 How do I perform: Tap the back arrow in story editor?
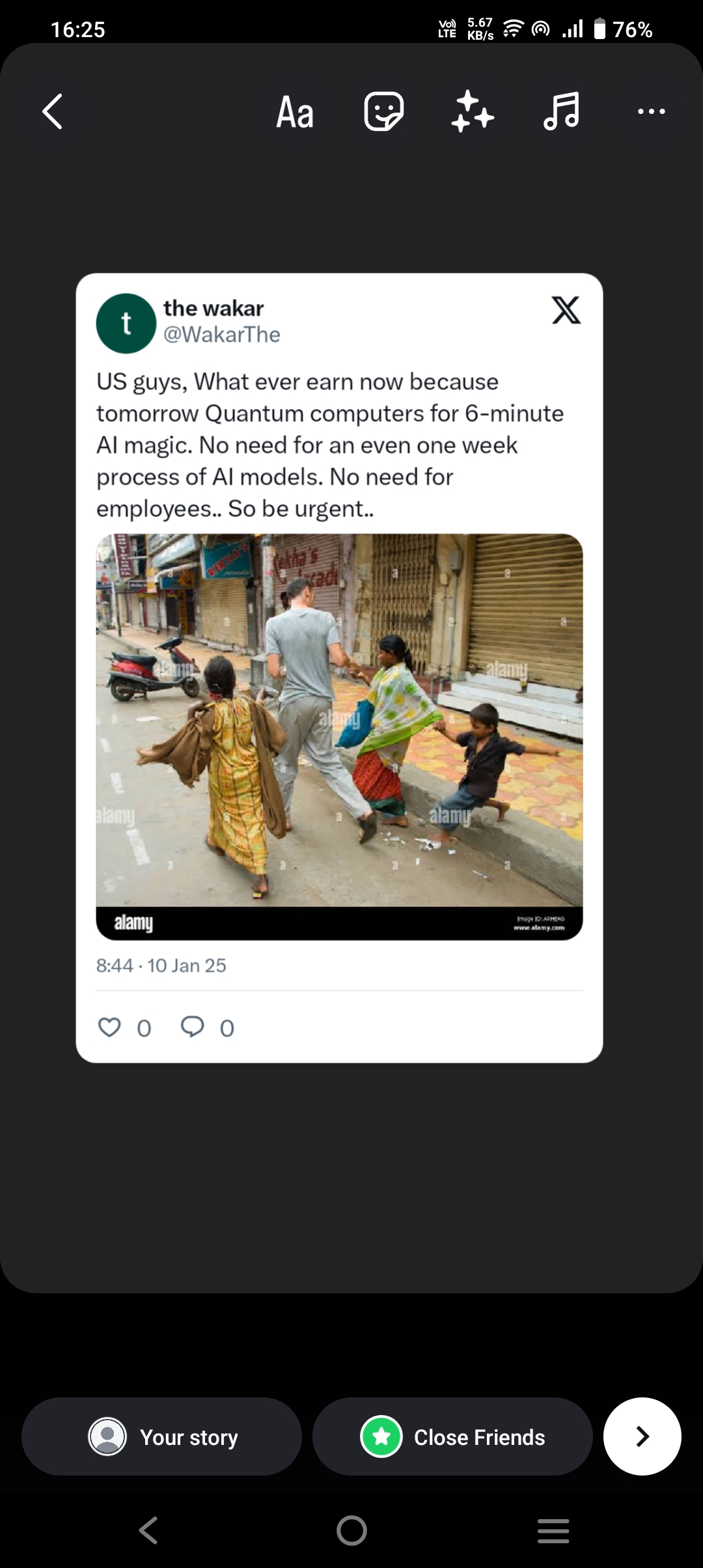click(53, 111)
